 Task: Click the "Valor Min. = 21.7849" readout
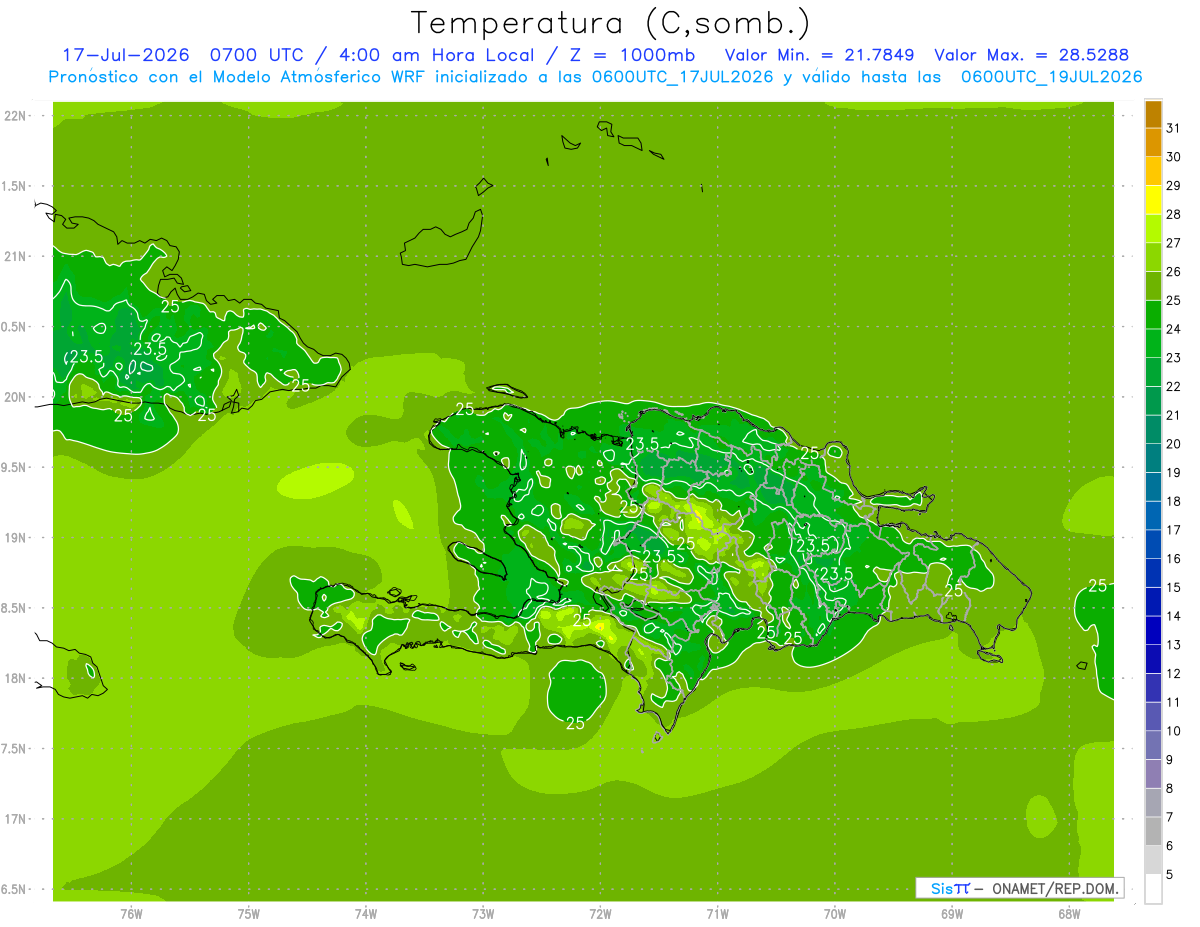(820, 55)
